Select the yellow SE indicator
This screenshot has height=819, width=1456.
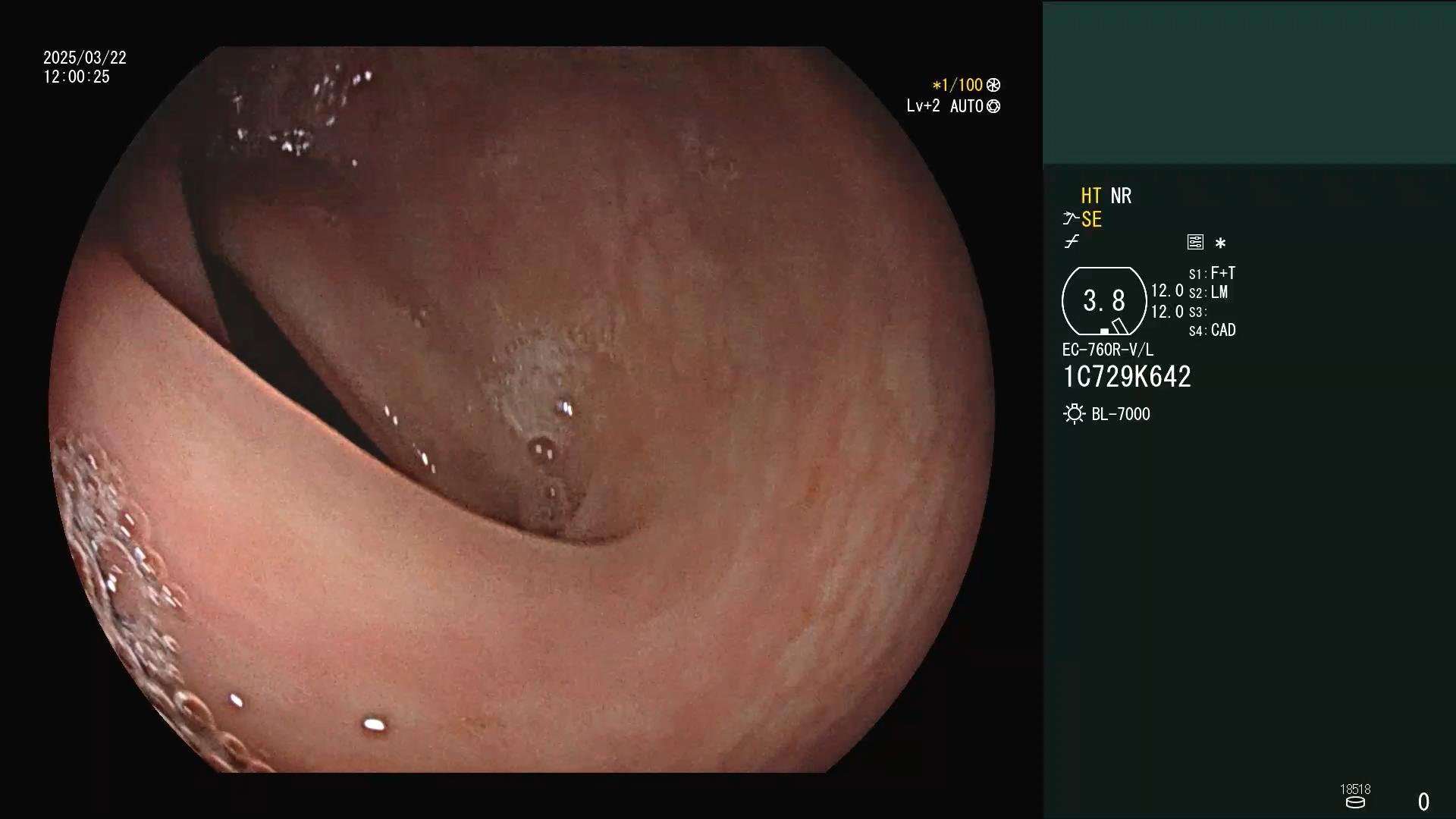pyautogui.click(x=1091, y=219)
